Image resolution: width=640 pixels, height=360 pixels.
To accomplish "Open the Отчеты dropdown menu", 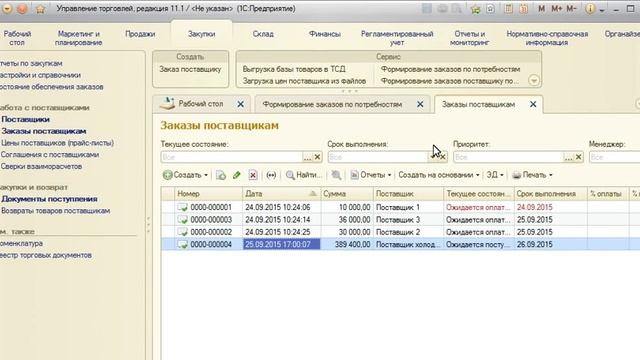I will [x=371, y=175].
